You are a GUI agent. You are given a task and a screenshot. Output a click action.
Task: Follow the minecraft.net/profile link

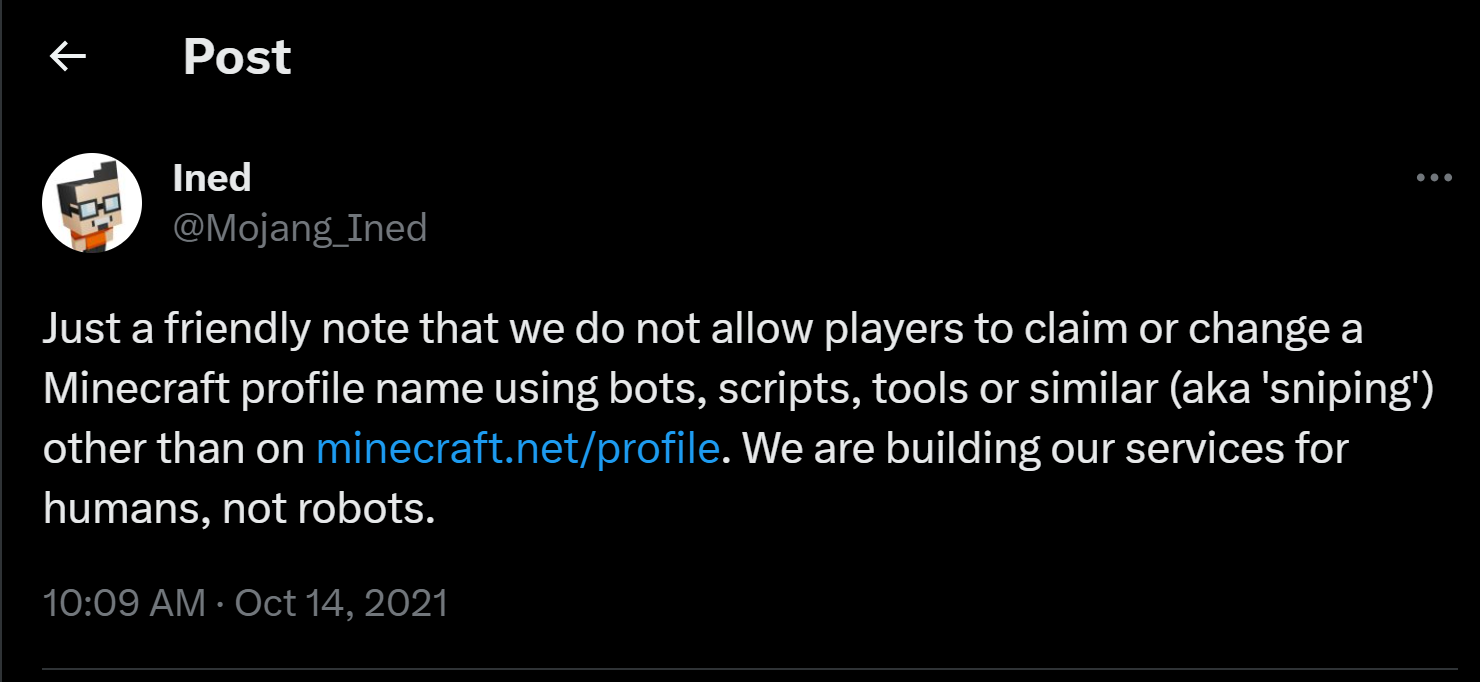pyautogui.click(x=517, y=449)
